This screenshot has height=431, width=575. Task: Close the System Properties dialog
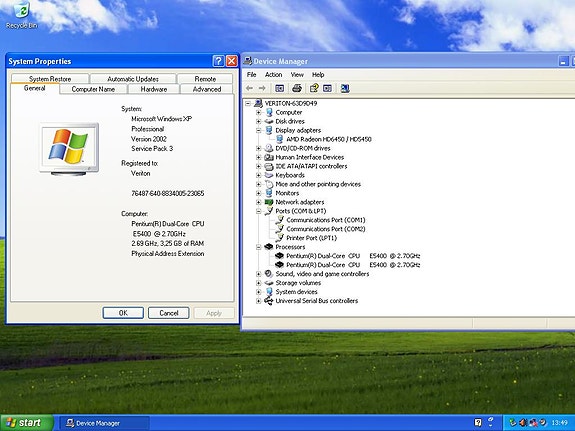[232, 61]
